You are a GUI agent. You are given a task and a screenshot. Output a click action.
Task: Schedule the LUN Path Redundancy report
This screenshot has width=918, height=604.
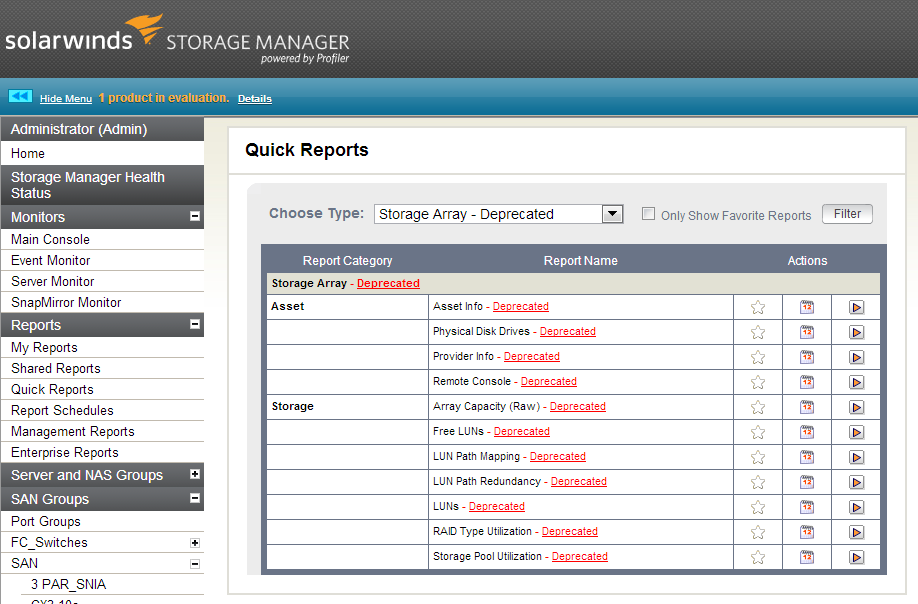[807, 482]
